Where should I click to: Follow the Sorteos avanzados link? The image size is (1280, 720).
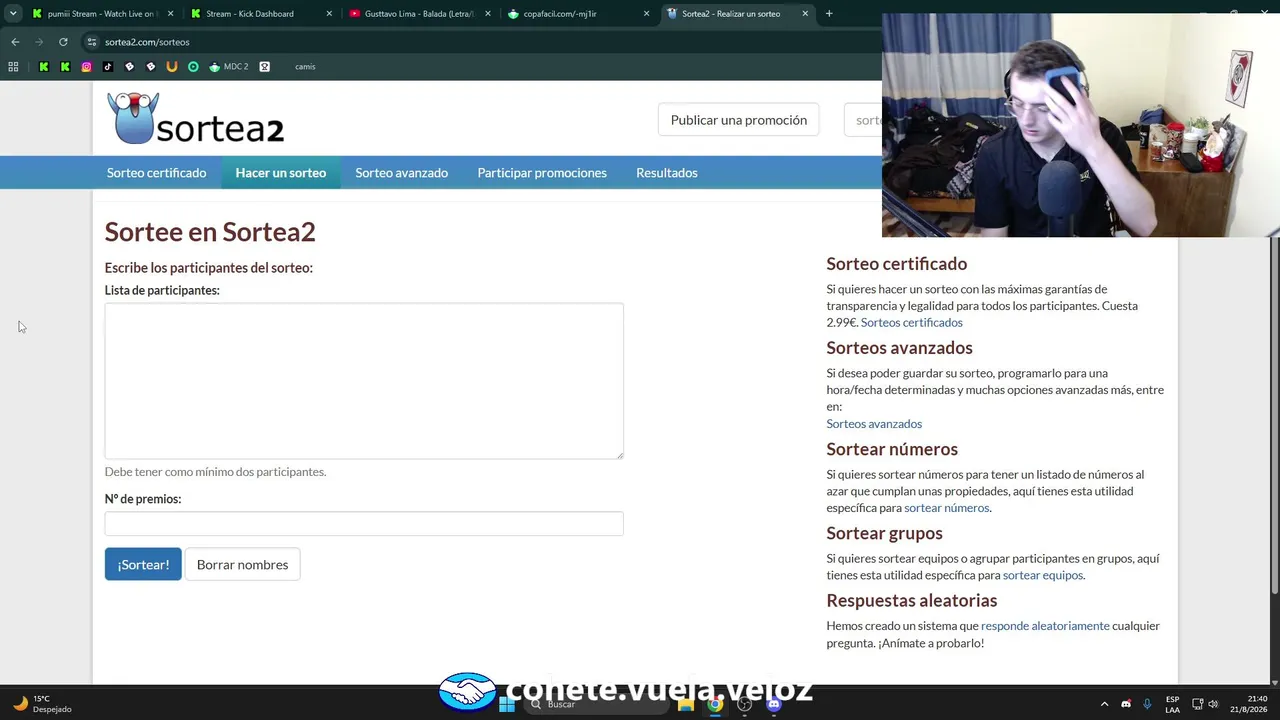pos(874,424)
